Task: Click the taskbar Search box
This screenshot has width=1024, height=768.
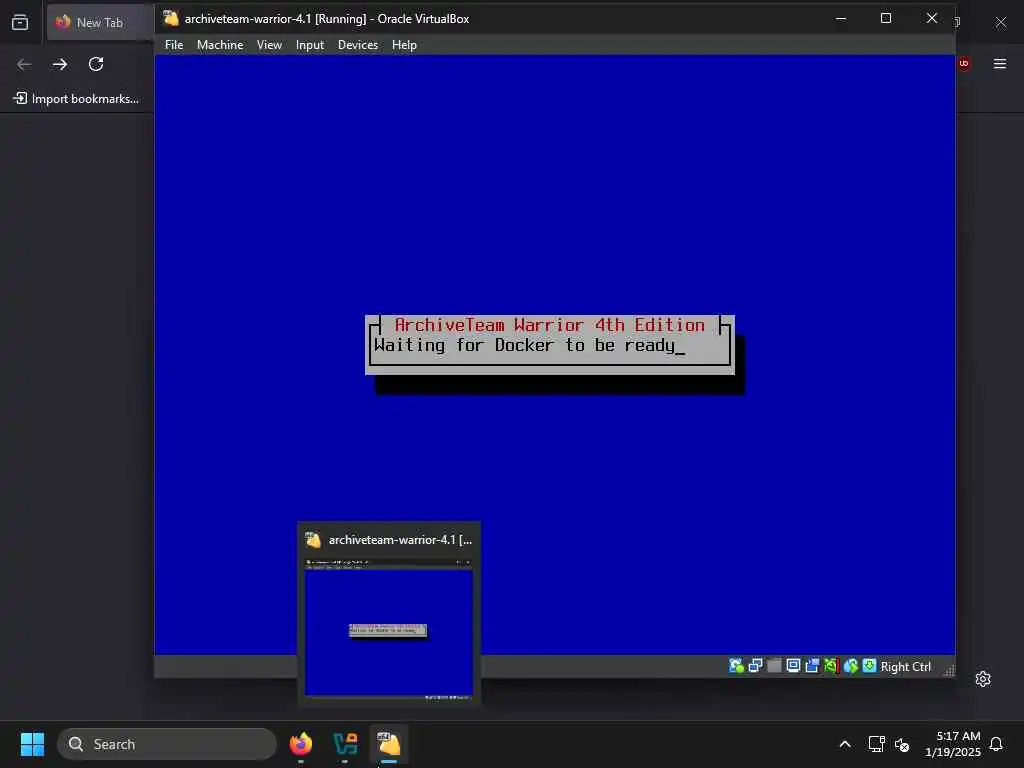Action: 167,744
